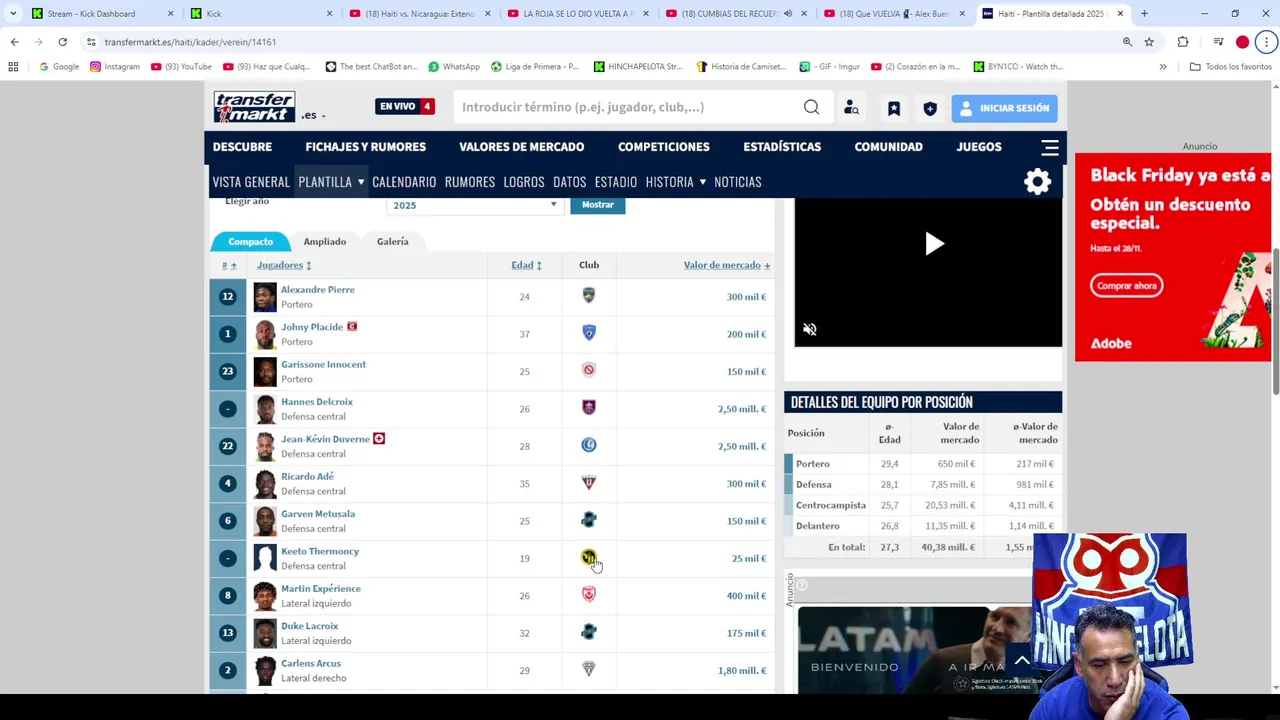Switch to the Compacto view tab
Image resolution: width=1280 pixels, height=720 pixels.
click(250, 241)
